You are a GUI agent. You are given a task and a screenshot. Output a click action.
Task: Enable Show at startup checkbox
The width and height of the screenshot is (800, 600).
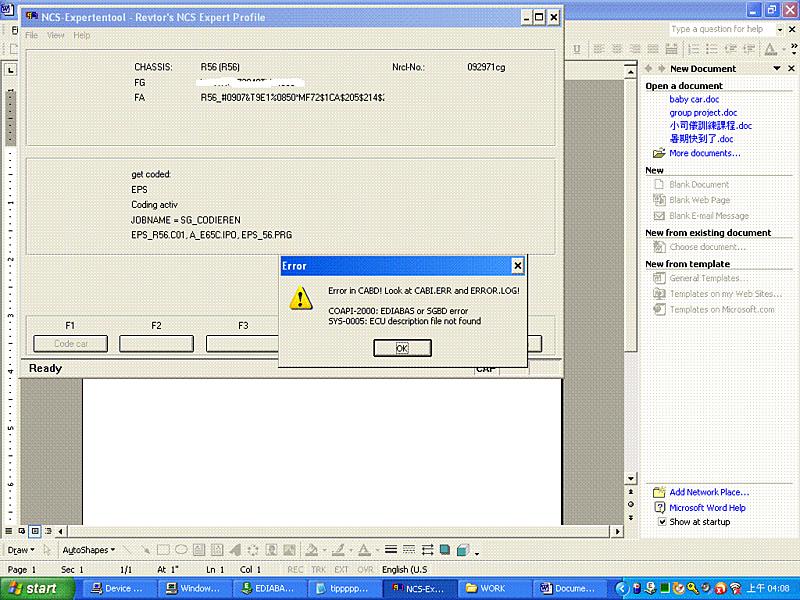click(x=661, y=522)
